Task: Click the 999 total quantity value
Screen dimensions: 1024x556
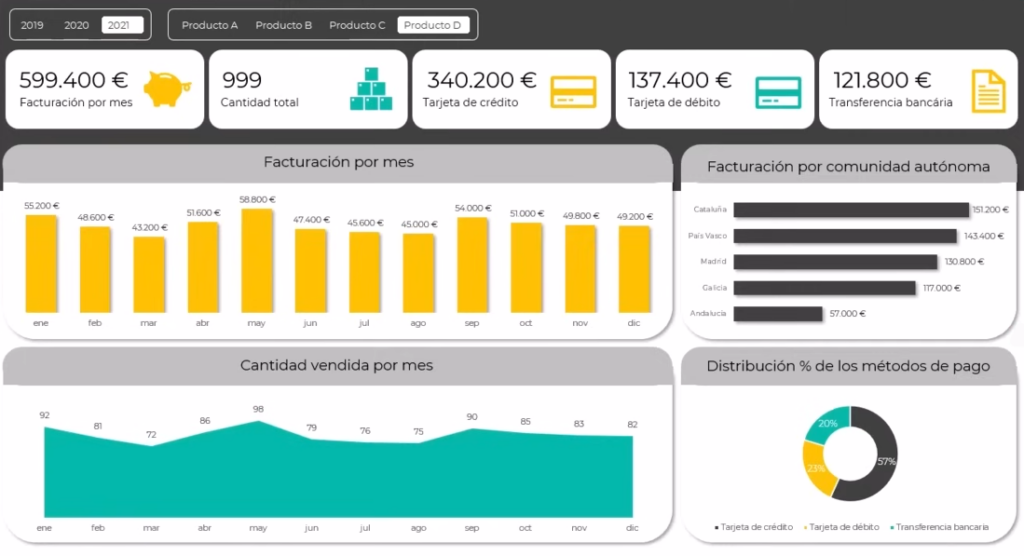Action: (x=242, y=80)
